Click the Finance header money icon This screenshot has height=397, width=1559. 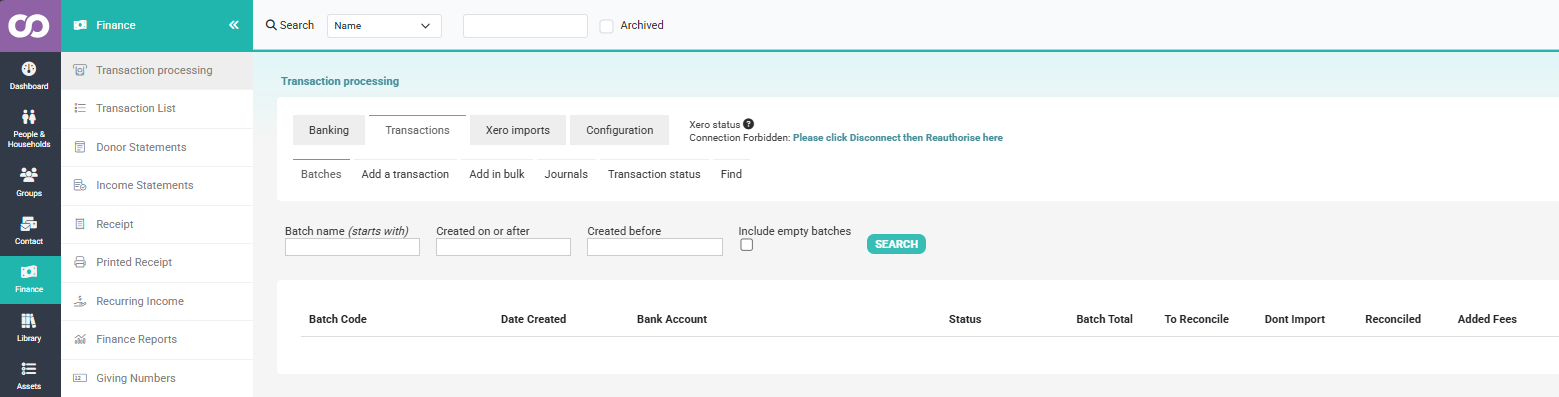point(80,25)
